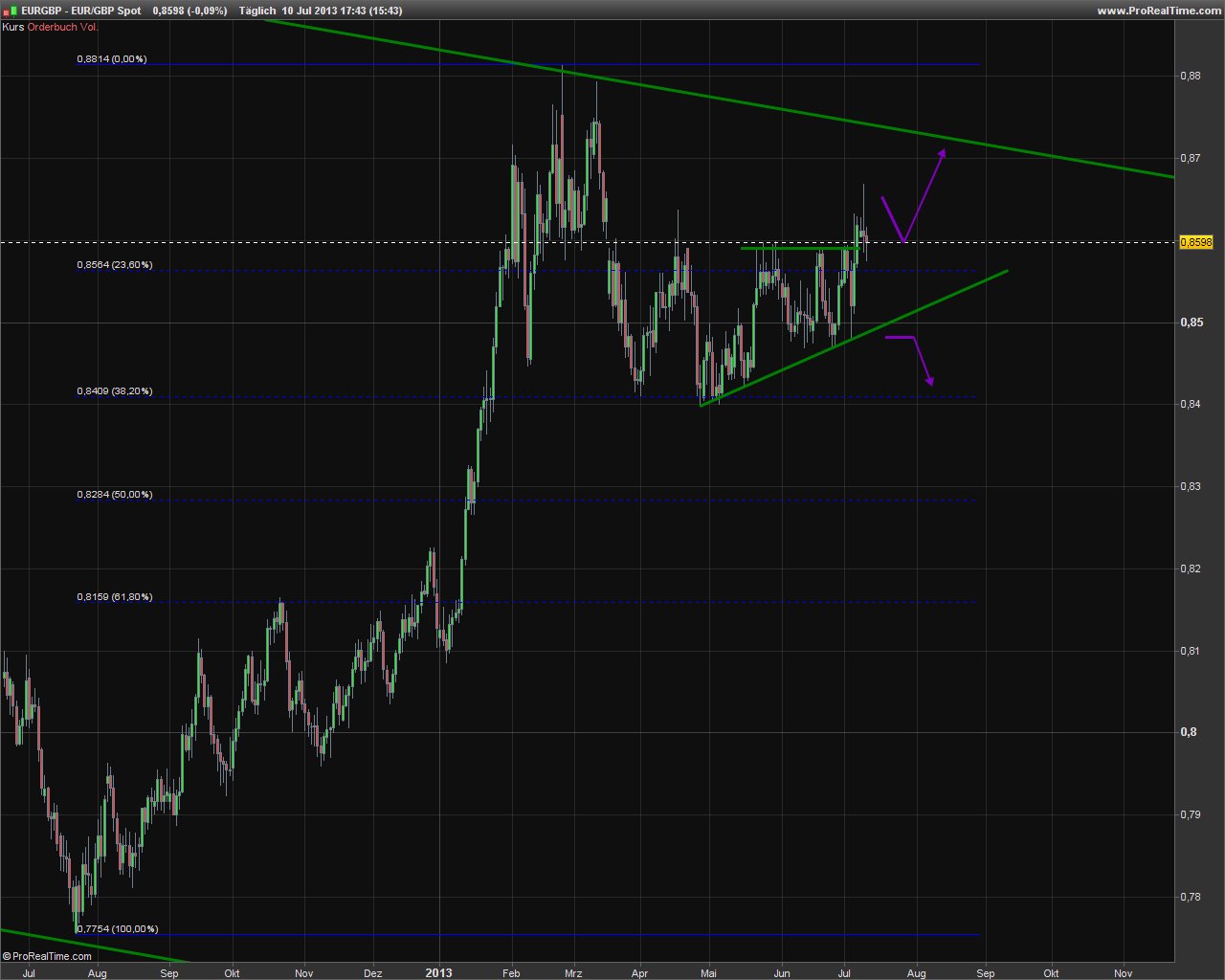Click the Apr month label on time axis
This screenshot has width=1225, height=980.
click(640, 973)
